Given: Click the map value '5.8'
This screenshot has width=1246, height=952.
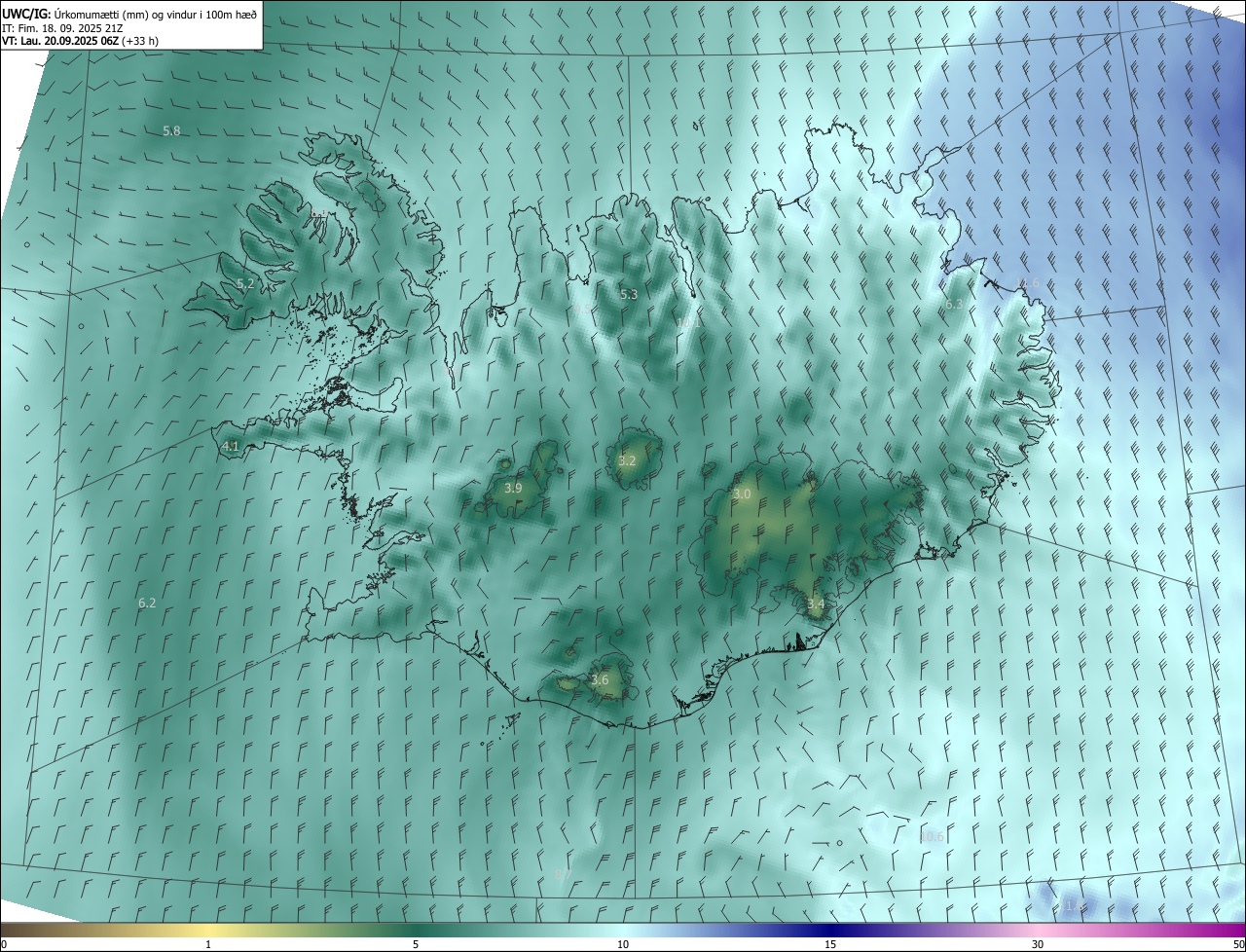Looking at the screenshot, I should pos(171,130).
